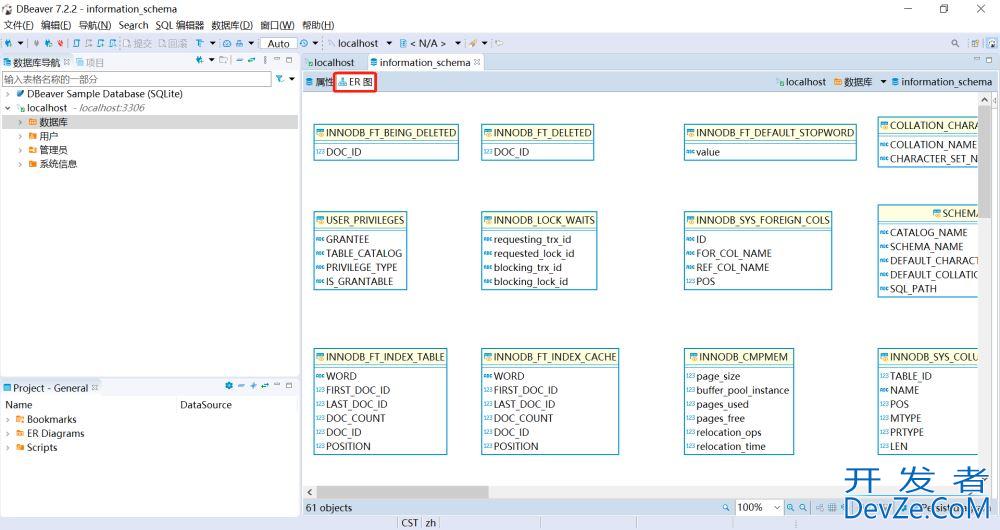Viewport: 1000px width, 530px height.
Task: Click the information_schema breadcrumb link
Action: pyautogui.click(x=946, y=82)
